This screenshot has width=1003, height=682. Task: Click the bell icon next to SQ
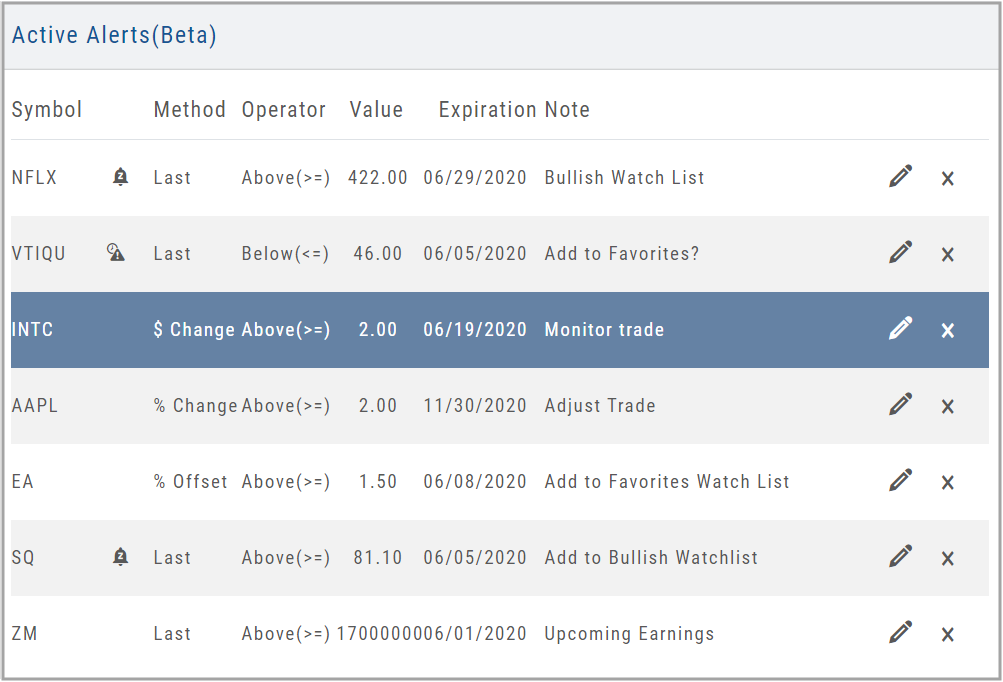(120, 558)
